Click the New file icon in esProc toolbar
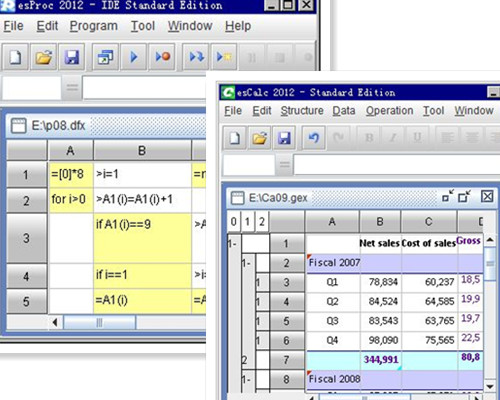The height and width of the screenshot is (400, 500). coord(16,57)
